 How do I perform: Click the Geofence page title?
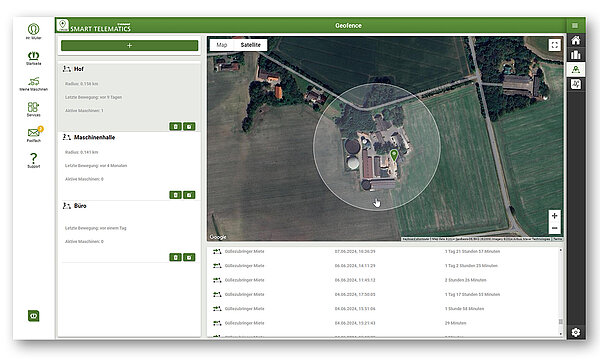pos(348,26)
